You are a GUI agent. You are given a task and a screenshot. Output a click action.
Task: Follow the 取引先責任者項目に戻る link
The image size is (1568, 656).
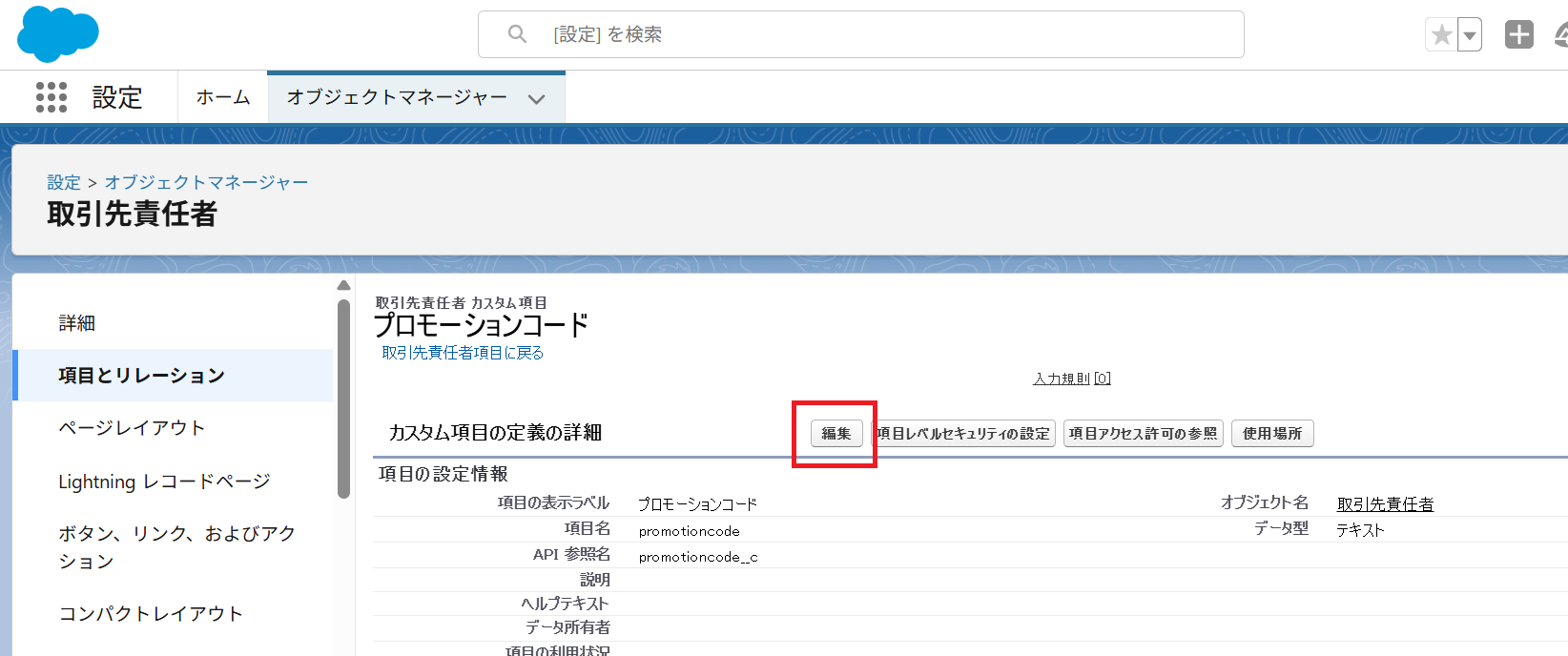click(463, 353)
